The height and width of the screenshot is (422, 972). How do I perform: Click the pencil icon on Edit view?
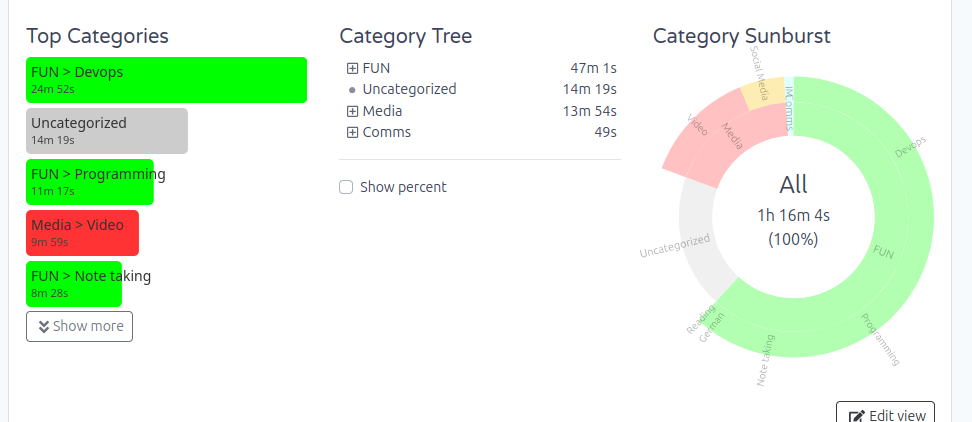point(856,416)
